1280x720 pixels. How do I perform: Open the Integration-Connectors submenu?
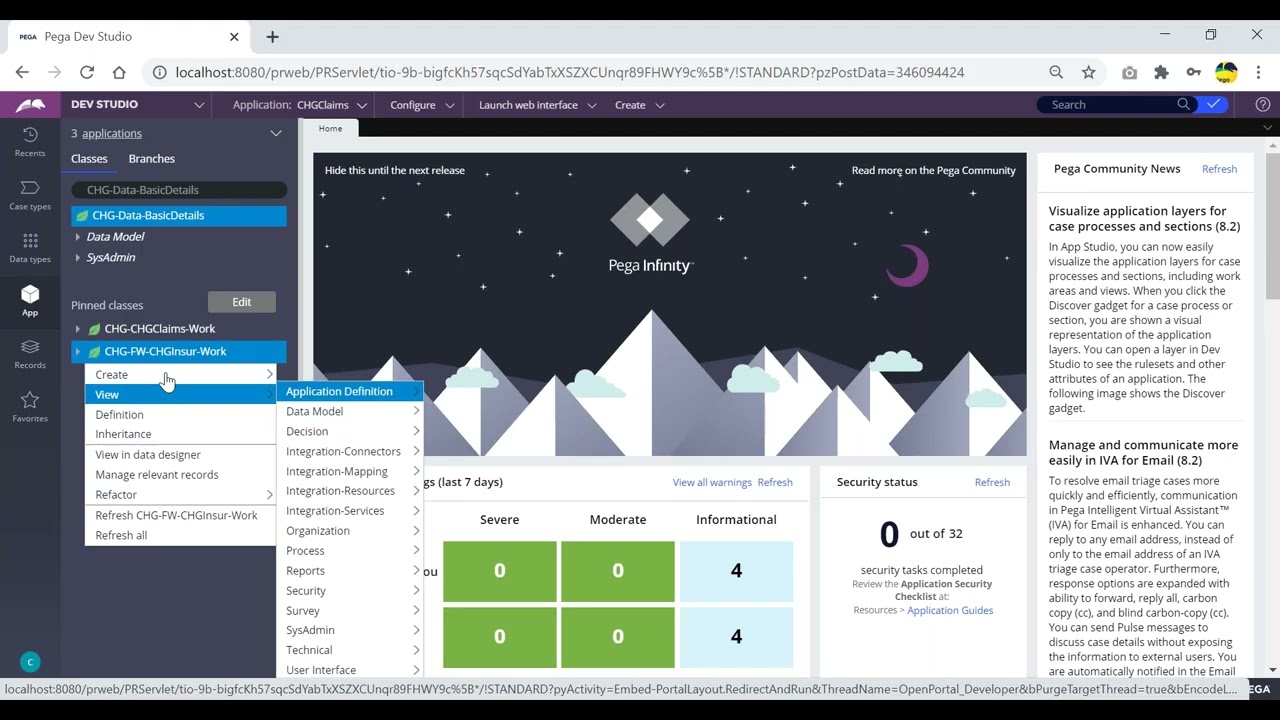(350, 452)
